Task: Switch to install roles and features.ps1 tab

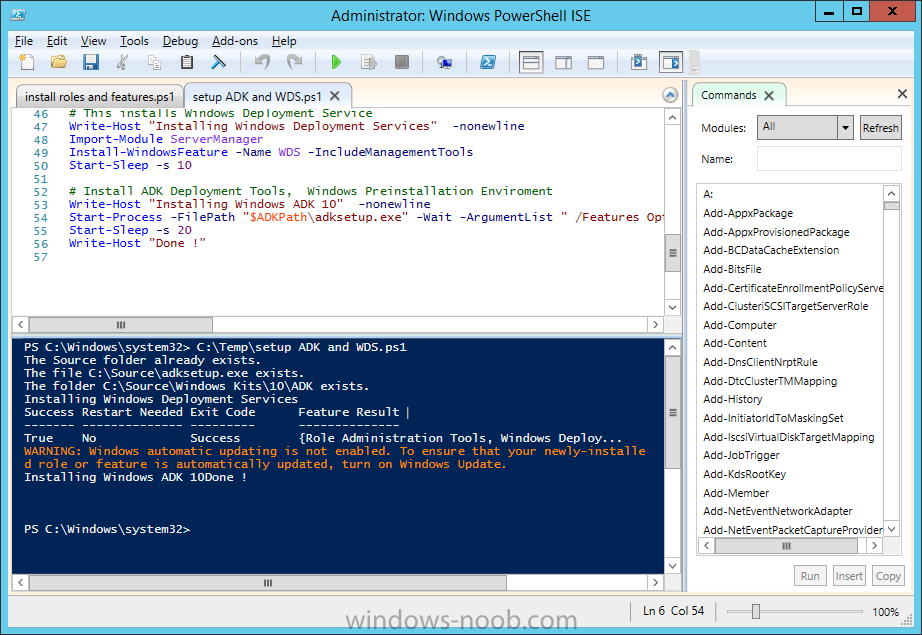Action: pos(99,96)
